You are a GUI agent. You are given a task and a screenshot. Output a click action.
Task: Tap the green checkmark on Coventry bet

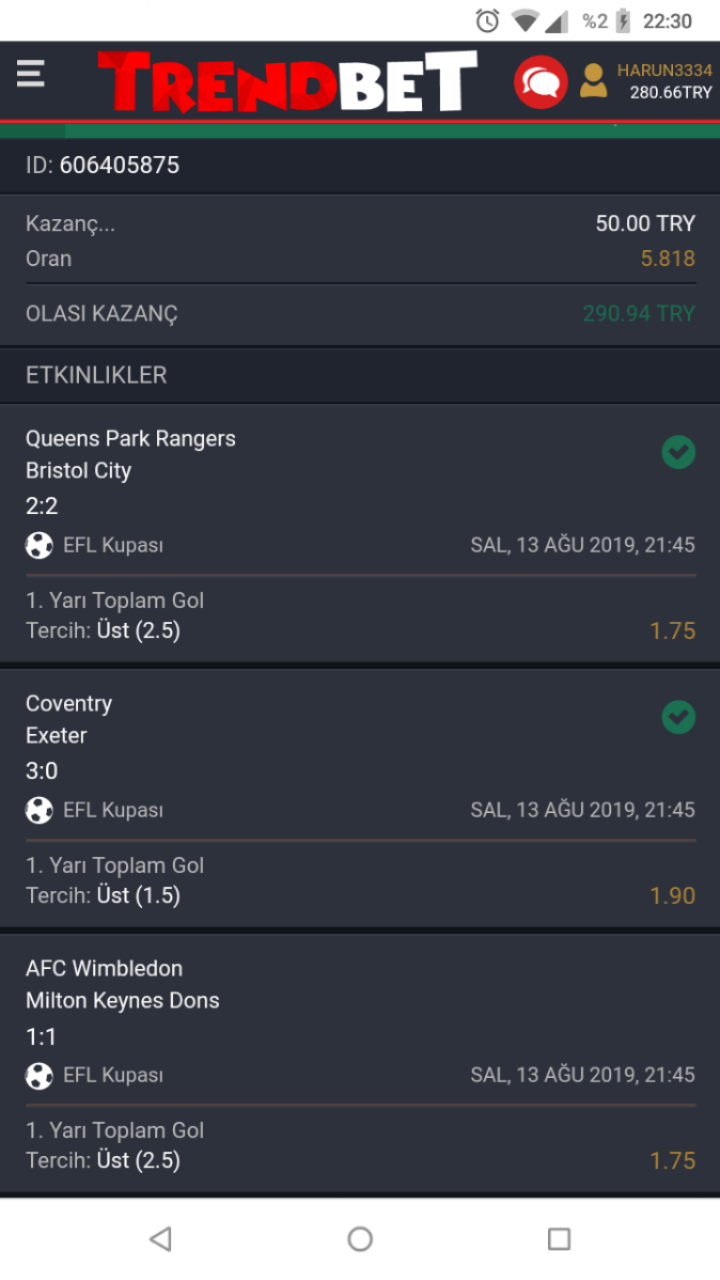[x=678, y=717]
